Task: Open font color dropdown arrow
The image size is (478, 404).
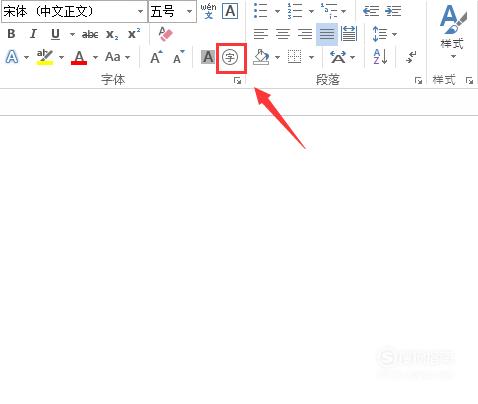Action: [95, 57]
